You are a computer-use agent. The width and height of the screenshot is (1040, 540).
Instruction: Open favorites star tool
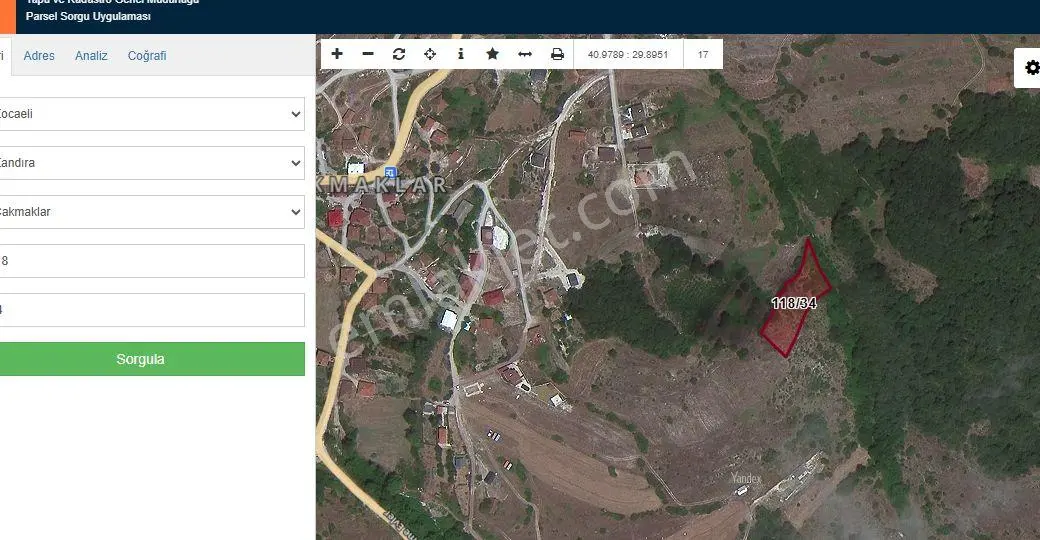click(492, 54)
